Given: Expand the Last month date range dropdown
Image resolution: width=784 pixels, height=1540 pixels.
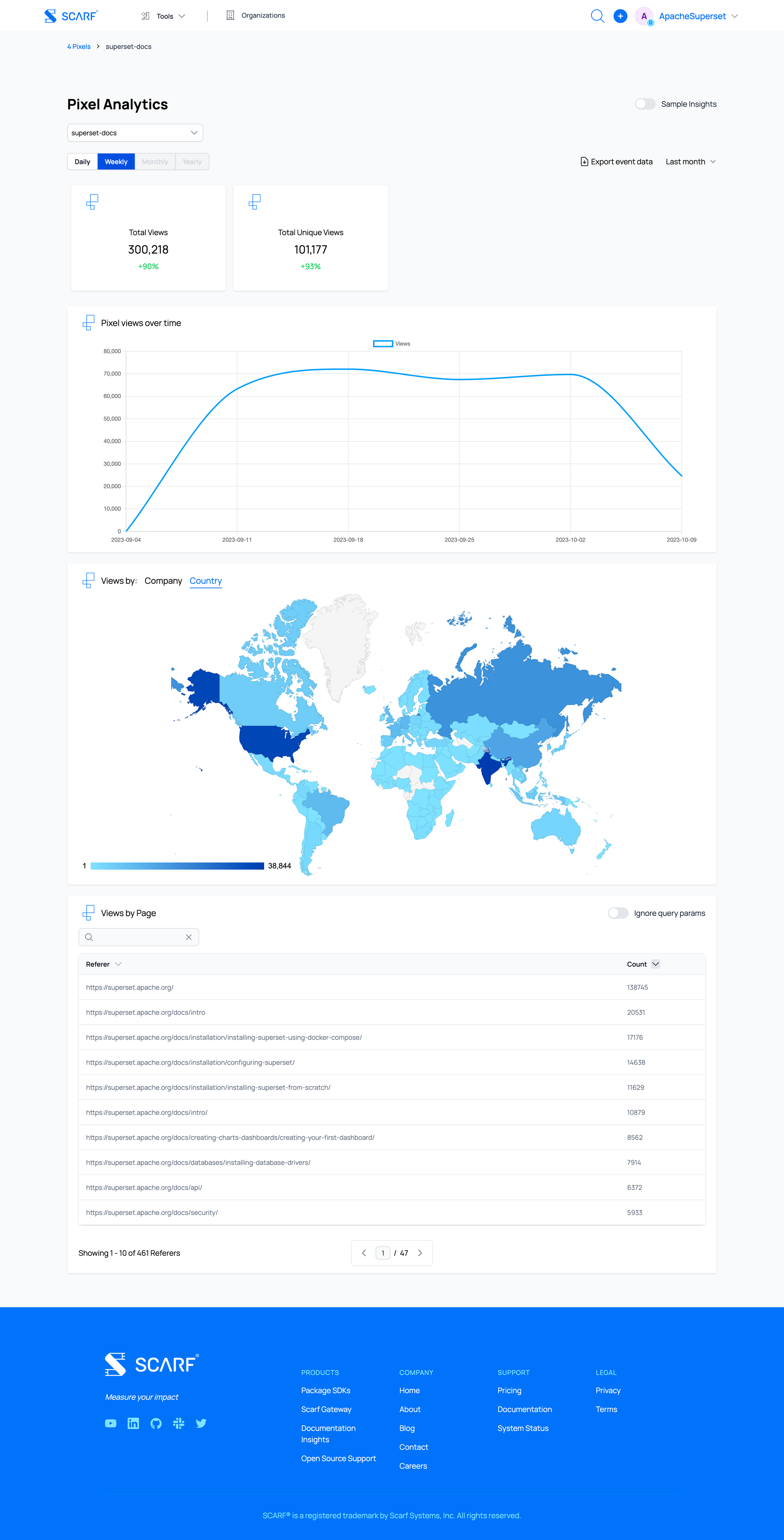Looking at the screenshot, I should 690,162.
